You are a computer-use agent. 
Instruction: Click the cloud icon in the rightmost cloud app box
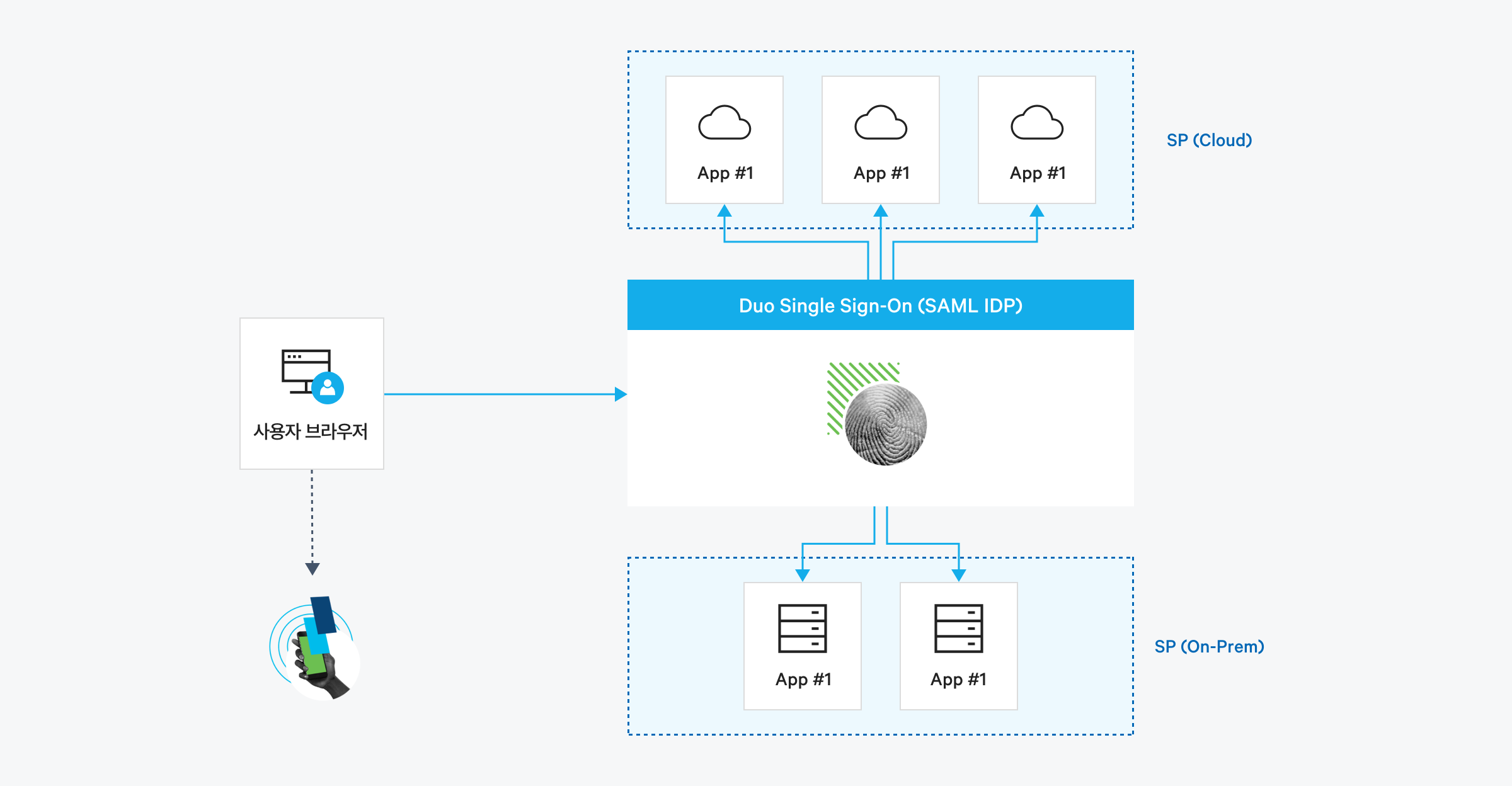(x=1037, y=123)
